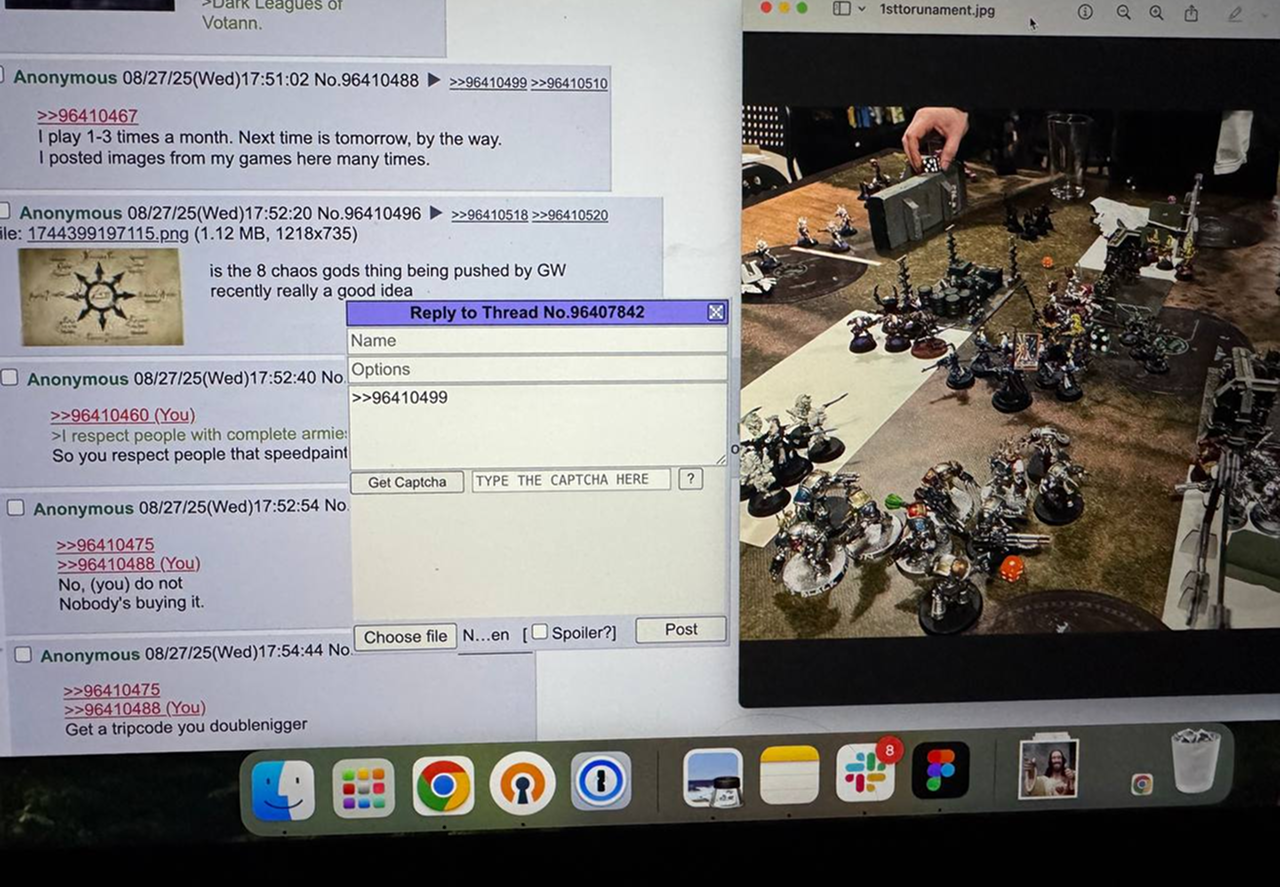
Task: Follow >>96410475 in the 17:52:54 post
Action: (x=105, y=545)
